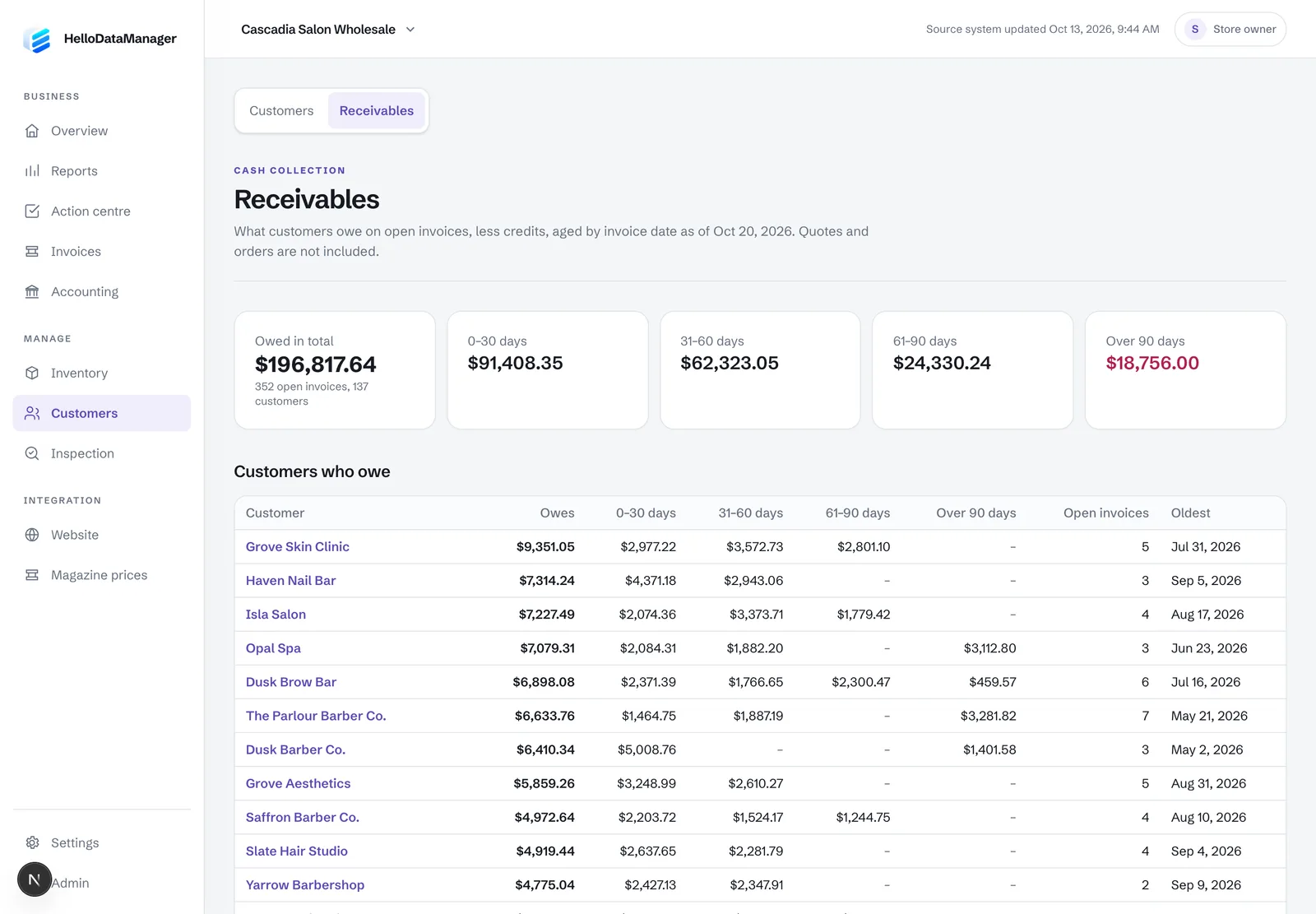Click the $9,351.05 amount for Grove Skin Clinic
The width and height of the screenshot is (1316, 914).
(x=545, y=547)
